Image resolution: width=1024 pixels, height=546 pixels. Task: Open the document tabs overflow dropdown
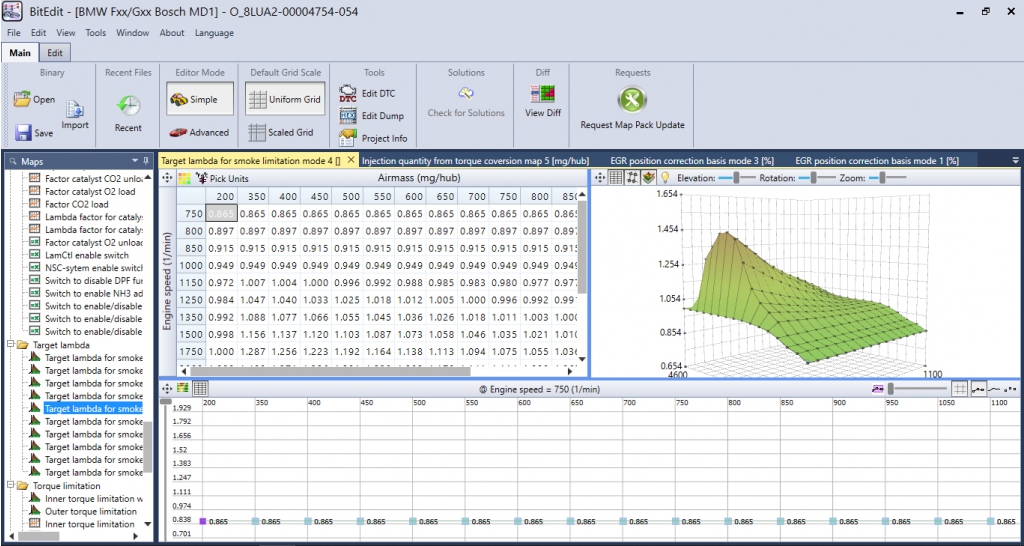pos(1015,161)
